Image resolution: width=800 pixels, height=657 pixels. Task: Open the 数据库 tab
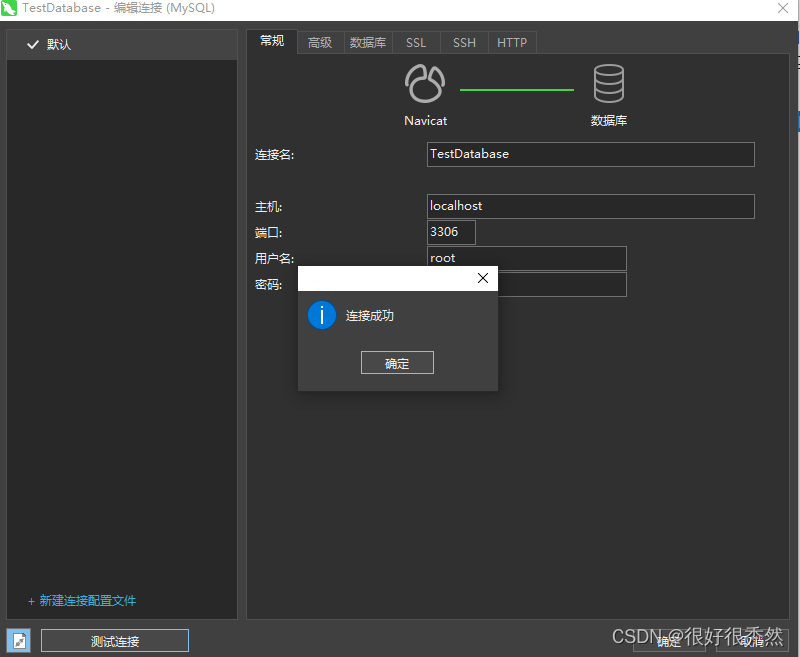pyautogui.click(x=368, y=43)
